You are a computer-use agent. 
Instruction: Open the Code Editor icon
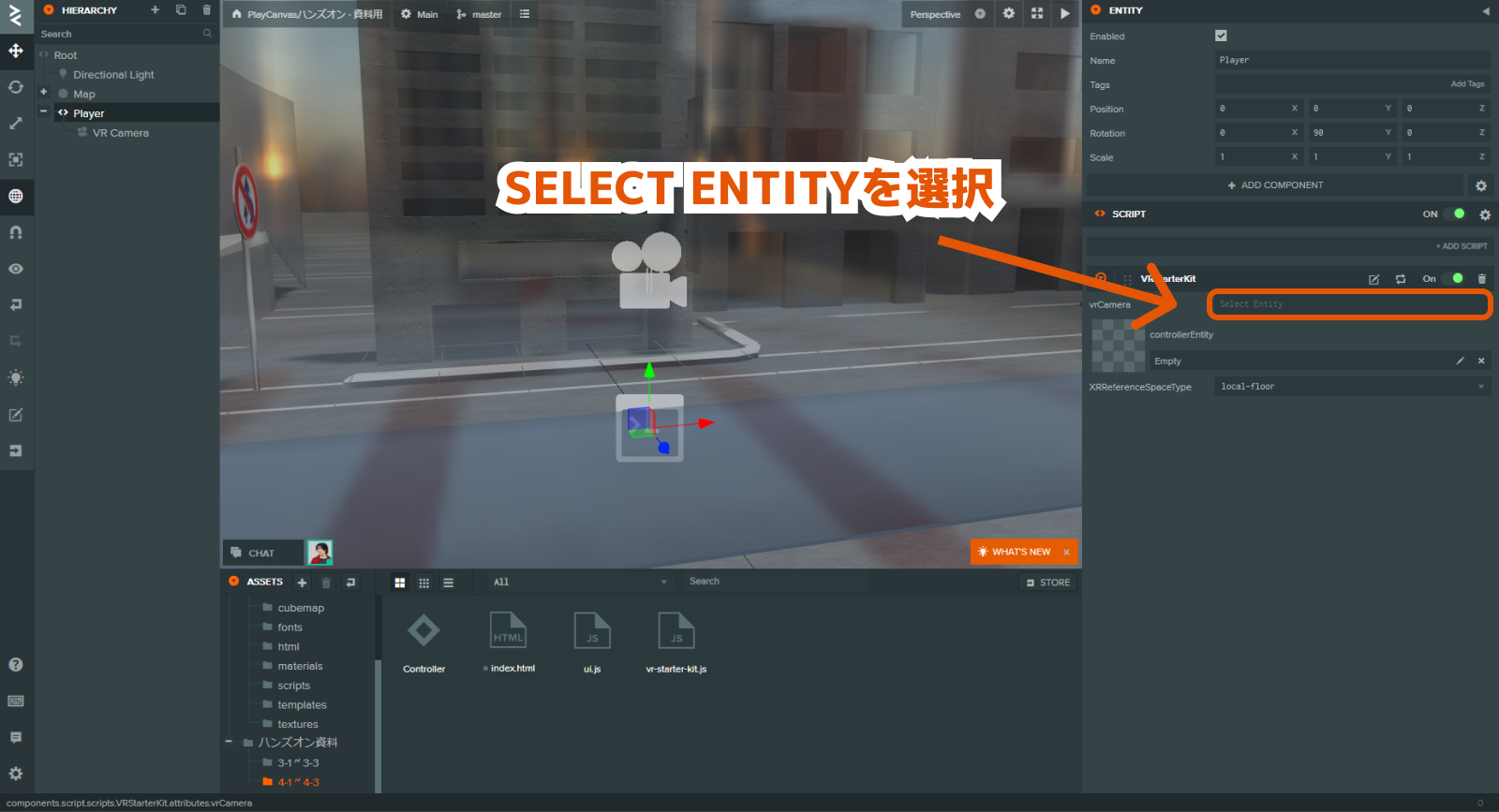click(16, 415)
